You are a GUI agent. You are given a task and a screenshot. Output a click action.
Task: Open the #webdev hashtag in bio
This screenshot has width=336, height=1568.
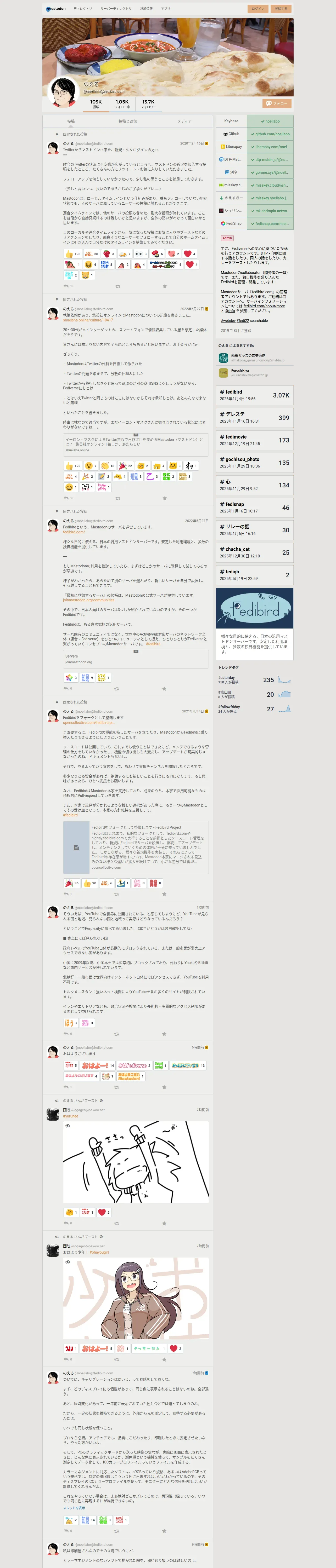click(228, 320)
